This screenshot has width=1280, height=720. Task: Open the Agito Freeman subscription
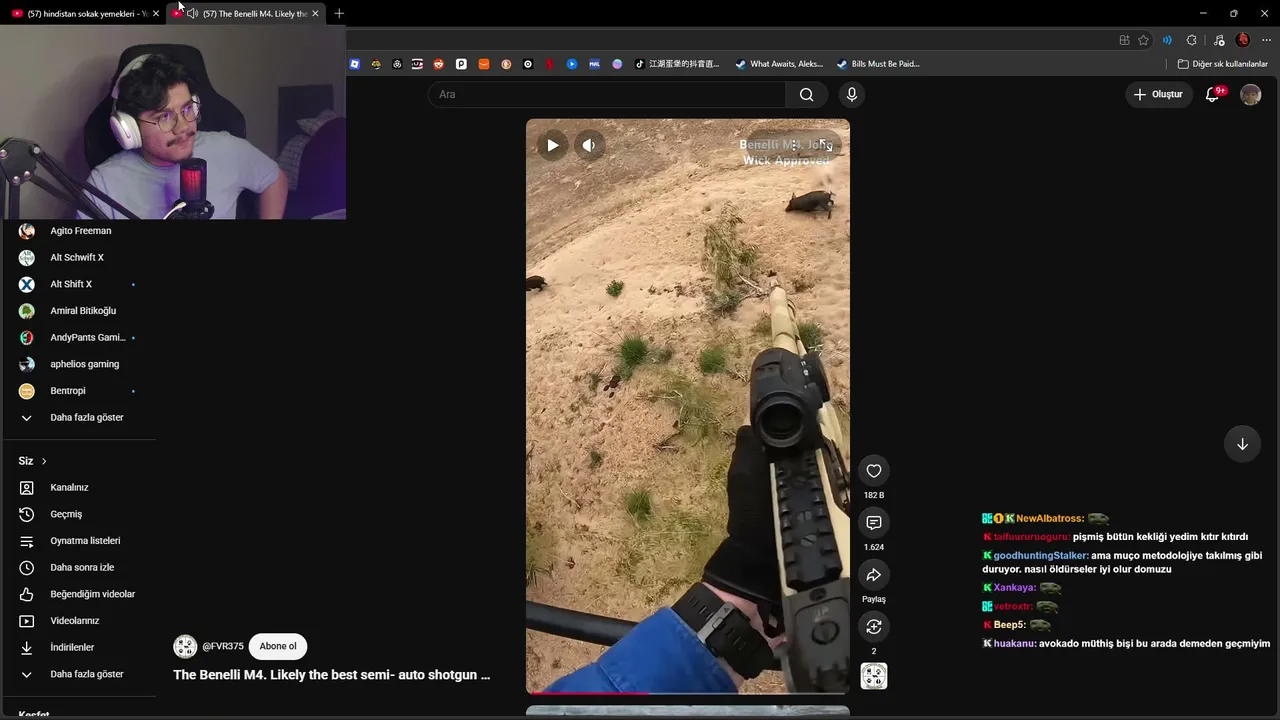tap(79, 231)
